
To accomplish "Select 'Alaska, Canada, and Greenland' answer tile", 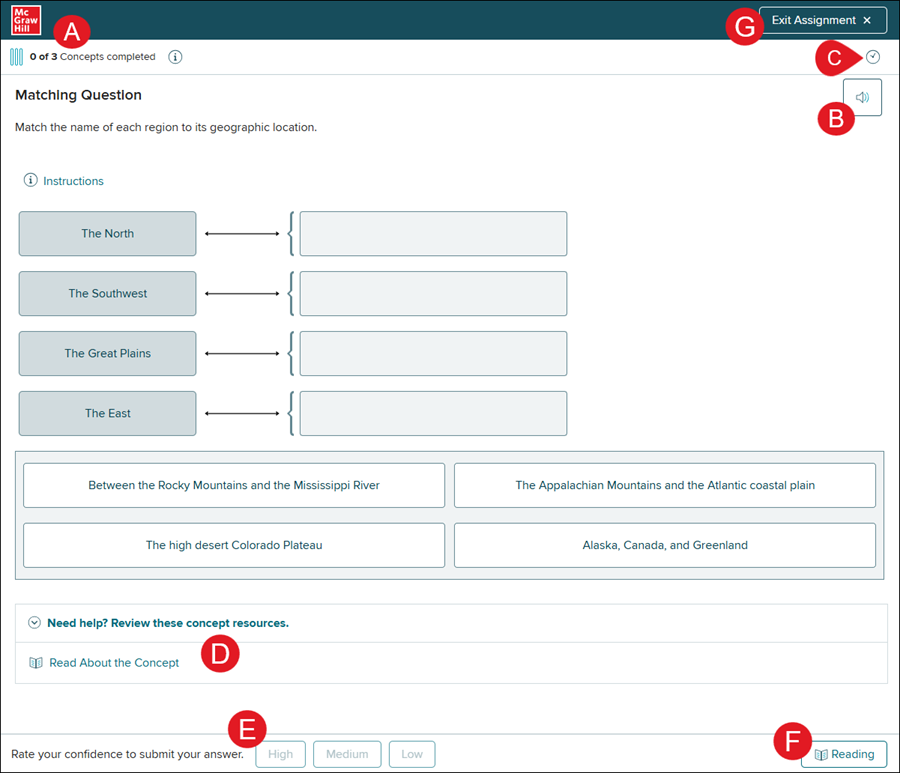I will 664,546.
